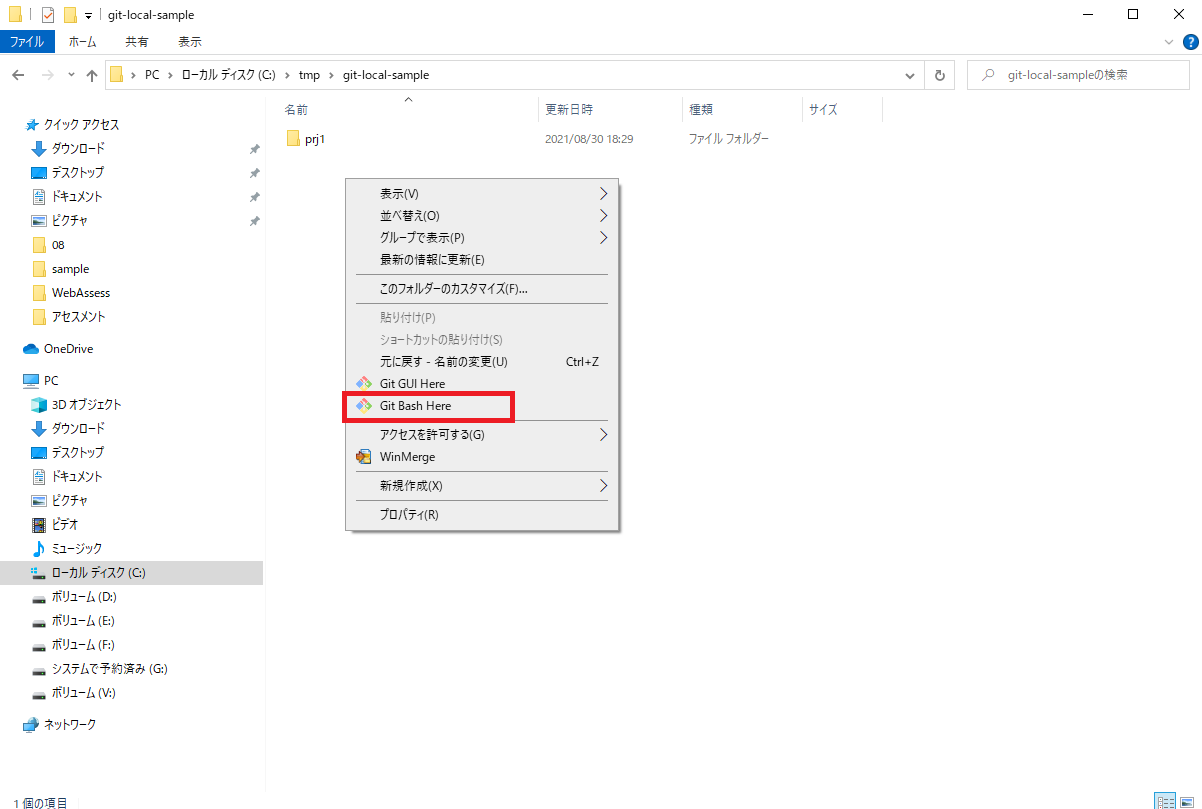Click the tmp breadcrumb in address bar
Viewport: 1202px width, 809px height.
309,75
